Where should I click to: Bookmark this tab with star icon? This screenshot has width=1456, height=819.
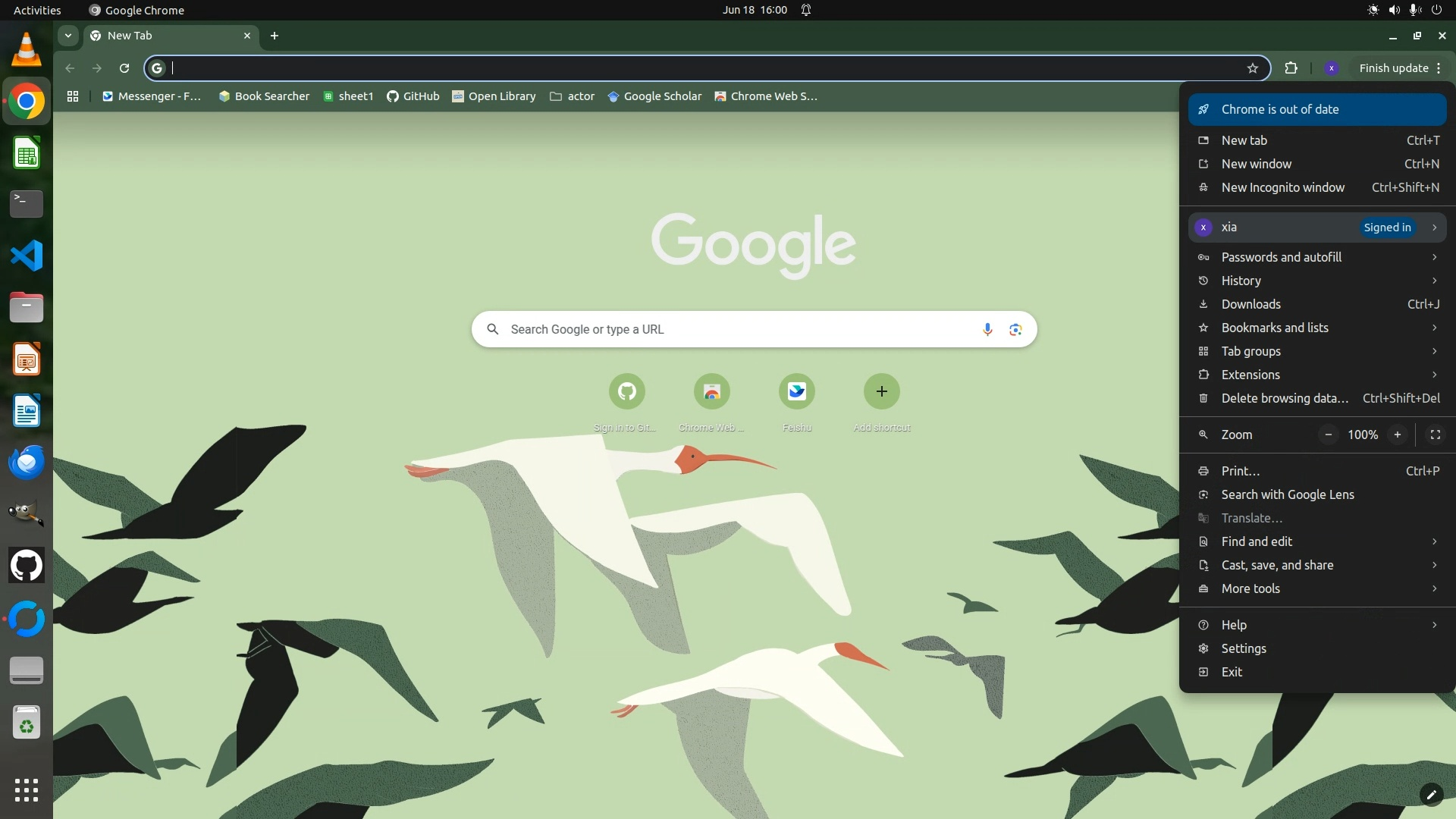1252,68
